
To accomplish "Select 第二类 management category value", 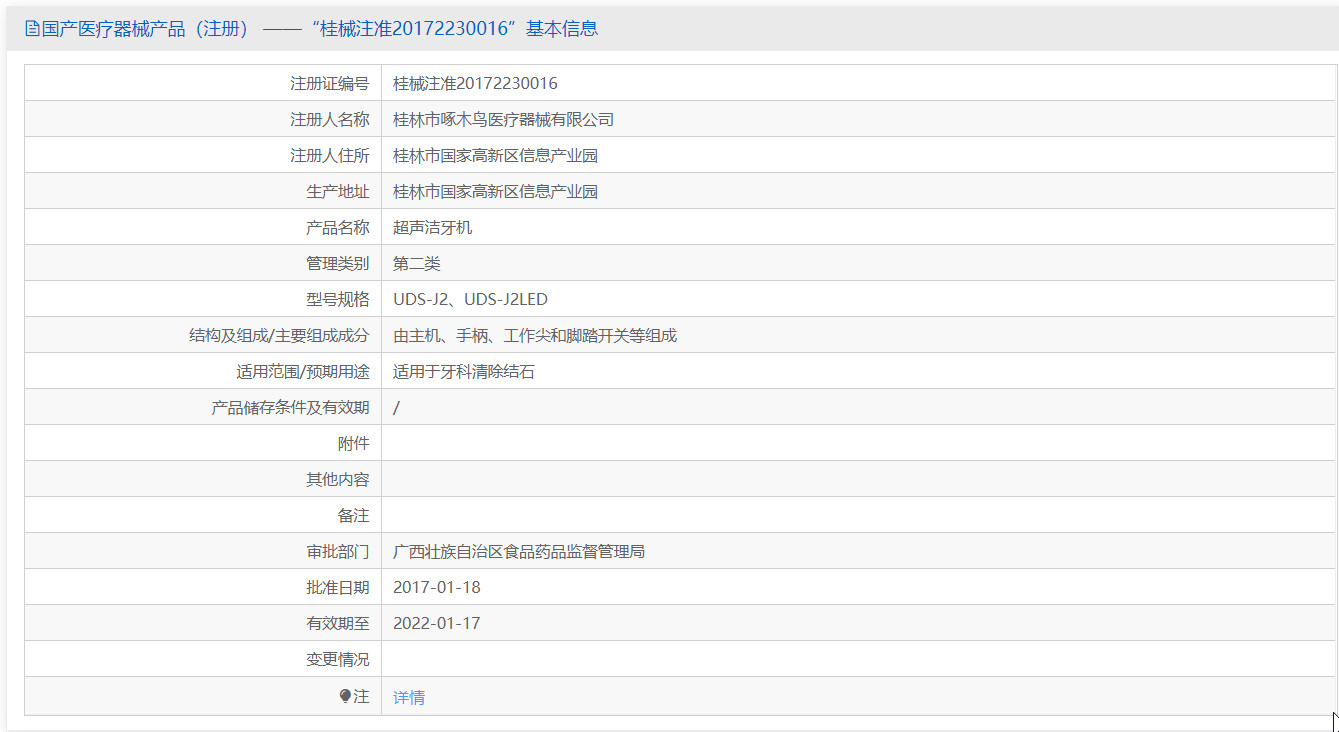I will pos(416,263).
